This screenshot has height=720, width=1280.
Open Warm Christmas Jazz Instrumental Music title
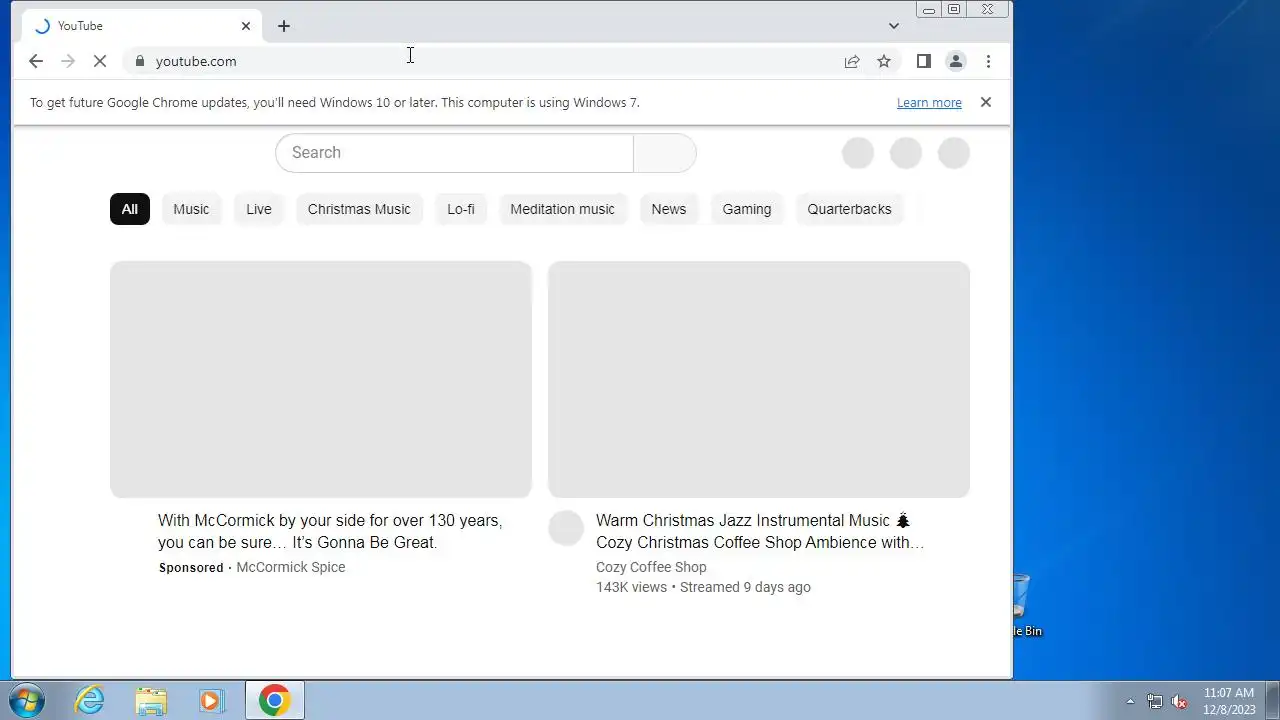(x=760, y=531)
